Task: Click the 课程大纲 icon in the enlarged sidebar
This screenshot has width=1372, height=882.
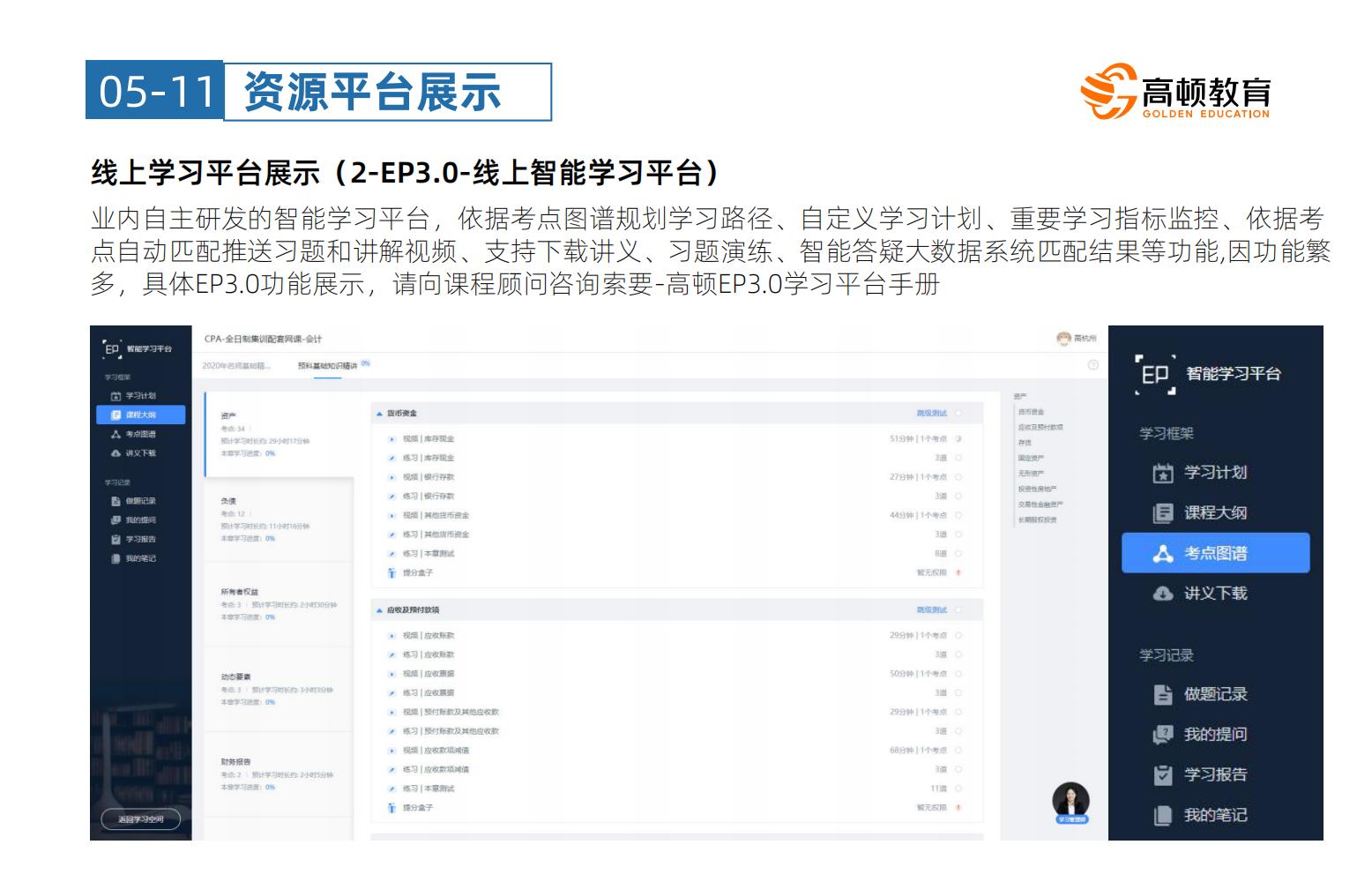Action: 1163,513
